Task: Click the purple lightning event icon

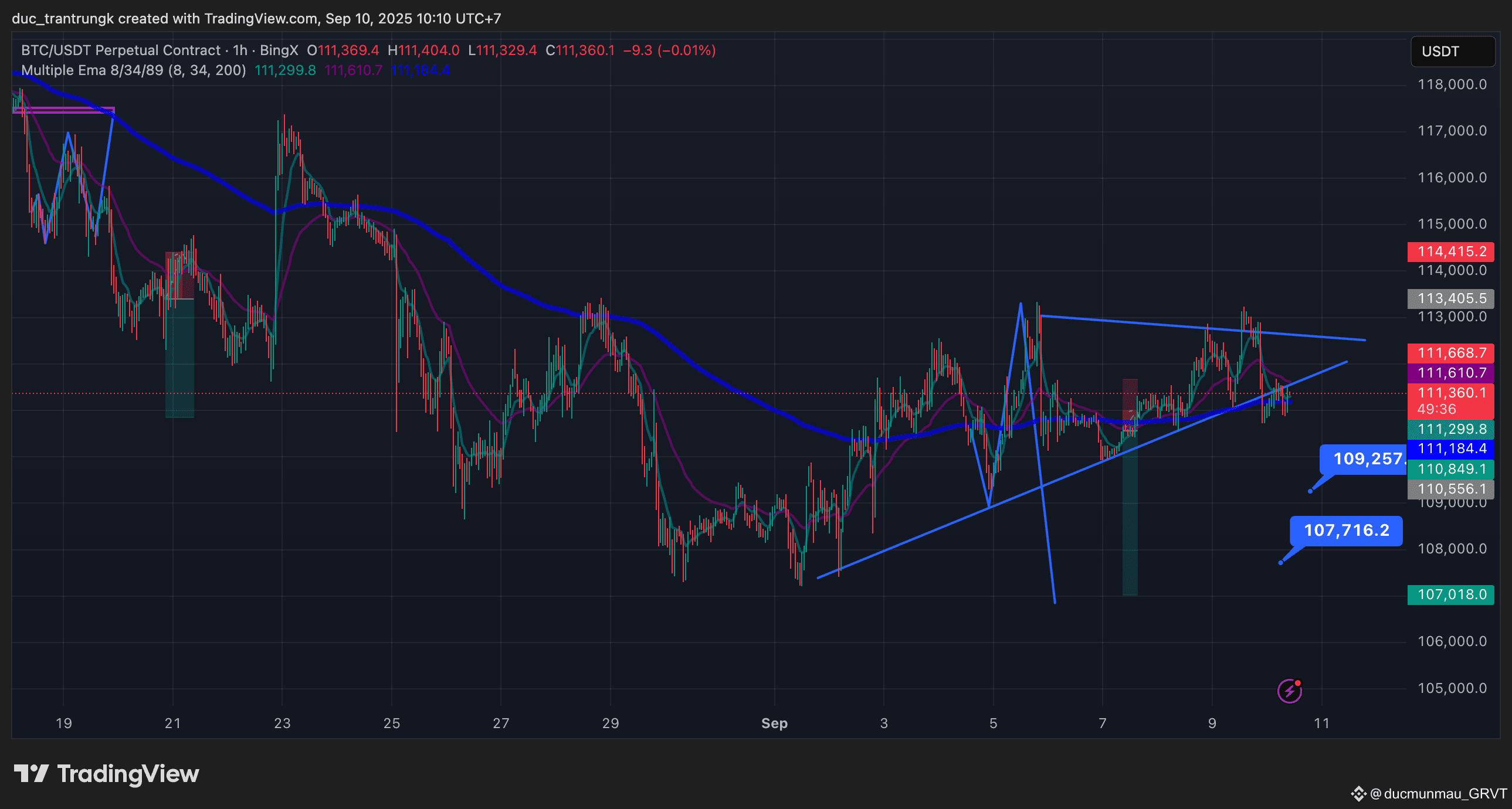Action: [1290, 691]
